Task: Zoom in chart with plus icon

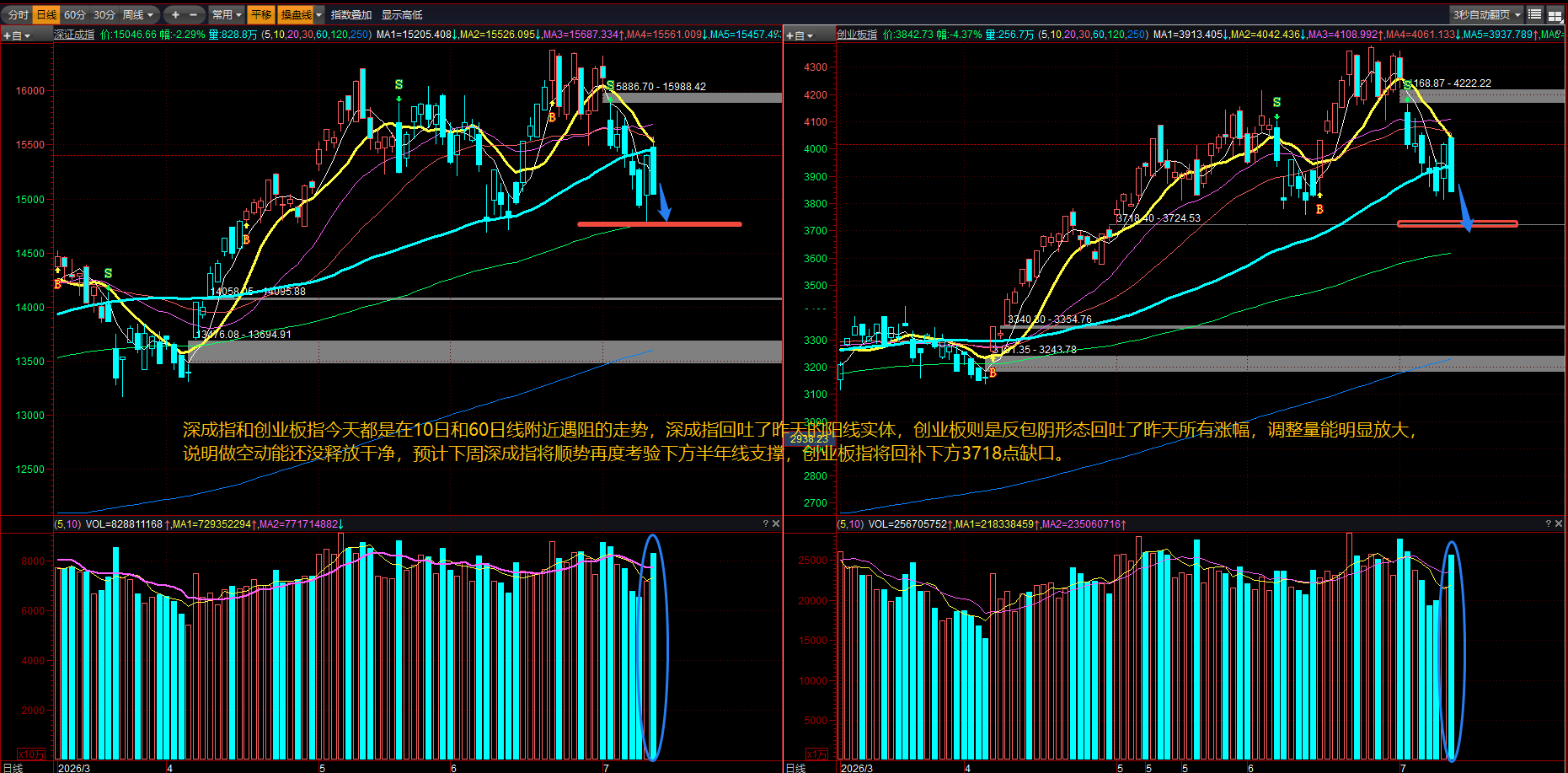Action: point(175,14)
